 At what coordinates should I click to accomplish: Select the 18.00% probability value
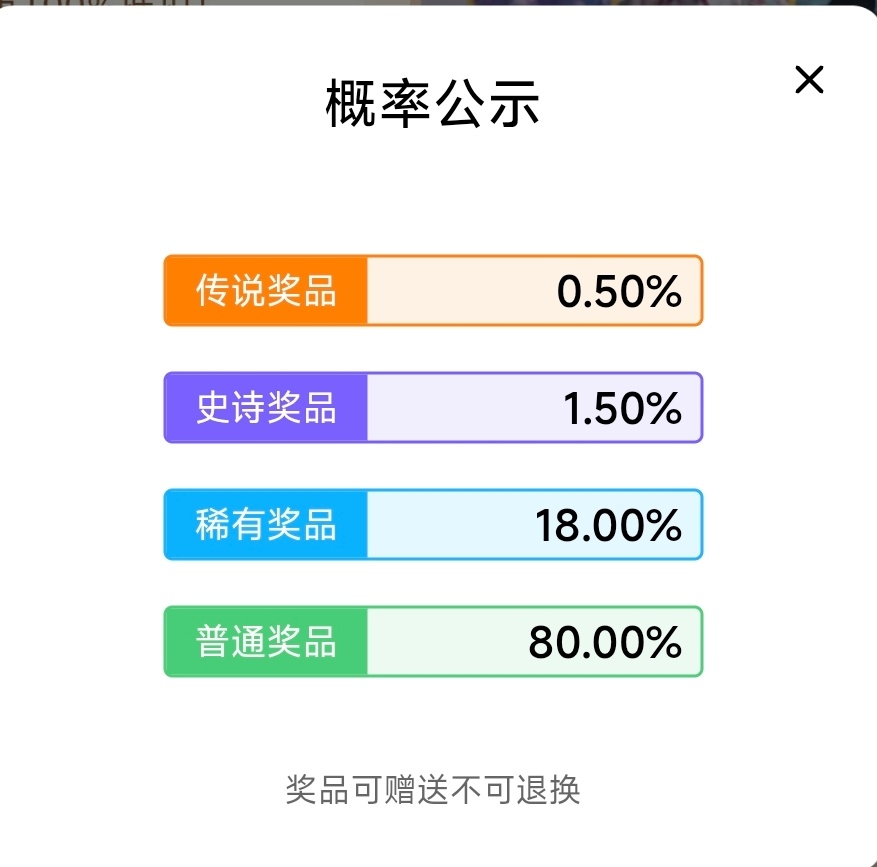609,526
